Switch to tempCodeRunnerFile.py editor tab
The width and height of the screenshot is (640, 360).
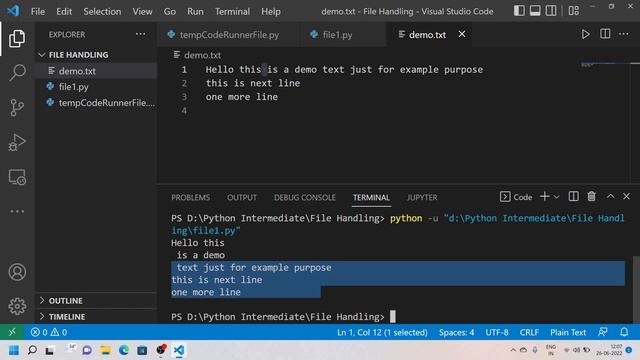tap(229, 35)
